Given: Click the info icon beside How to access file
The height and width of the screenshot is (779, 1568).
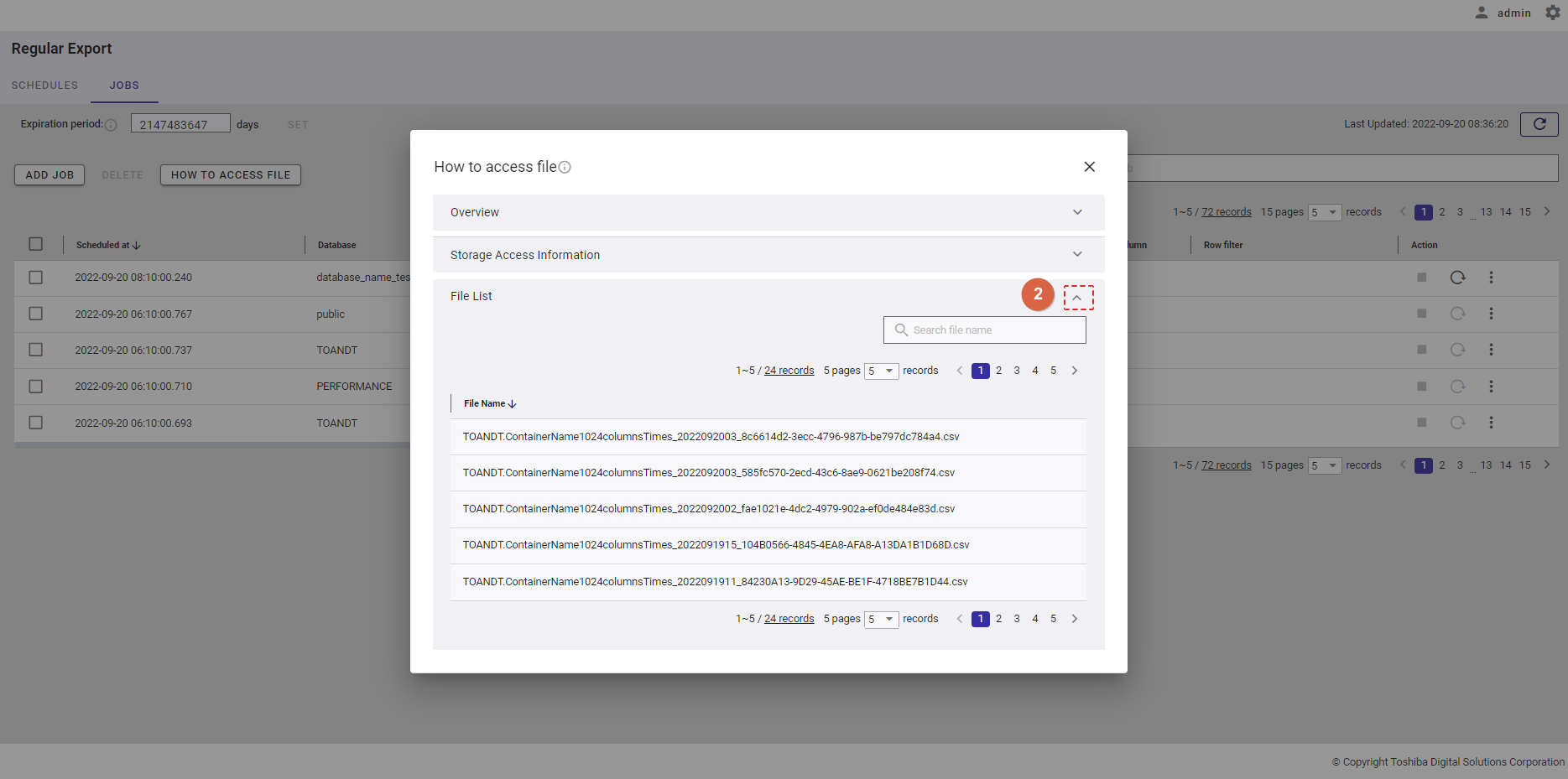Looking at the screenshot, I should (565, 168).
